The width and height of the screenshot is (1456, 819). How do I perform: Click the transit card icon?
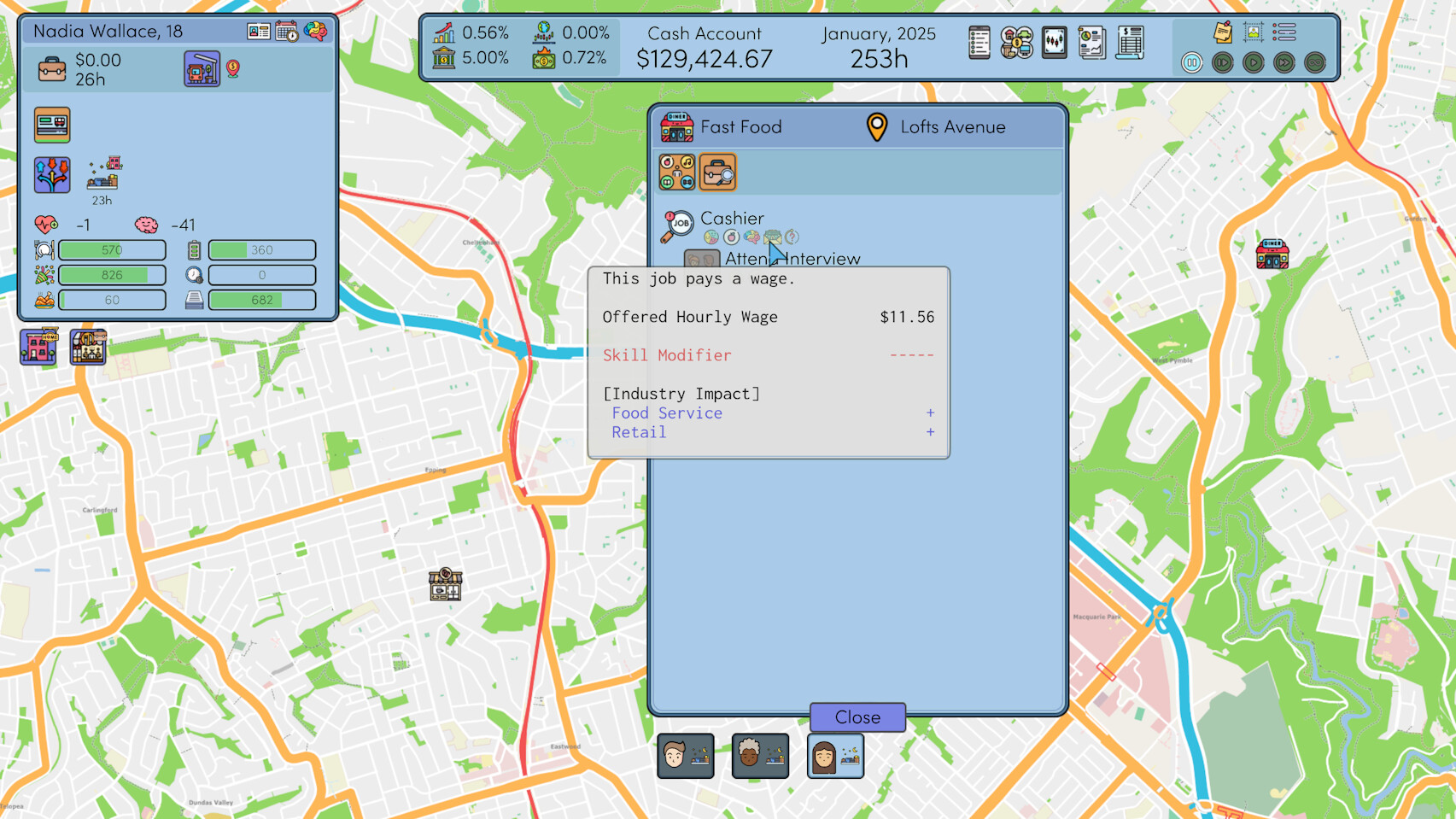(52, 125)
